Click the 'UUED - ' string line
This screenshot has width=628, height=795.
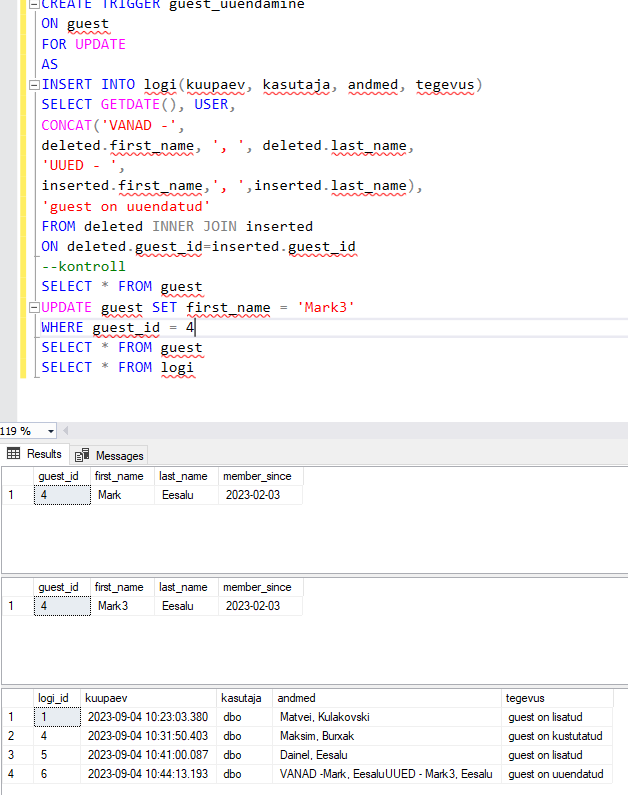(83, 166)
